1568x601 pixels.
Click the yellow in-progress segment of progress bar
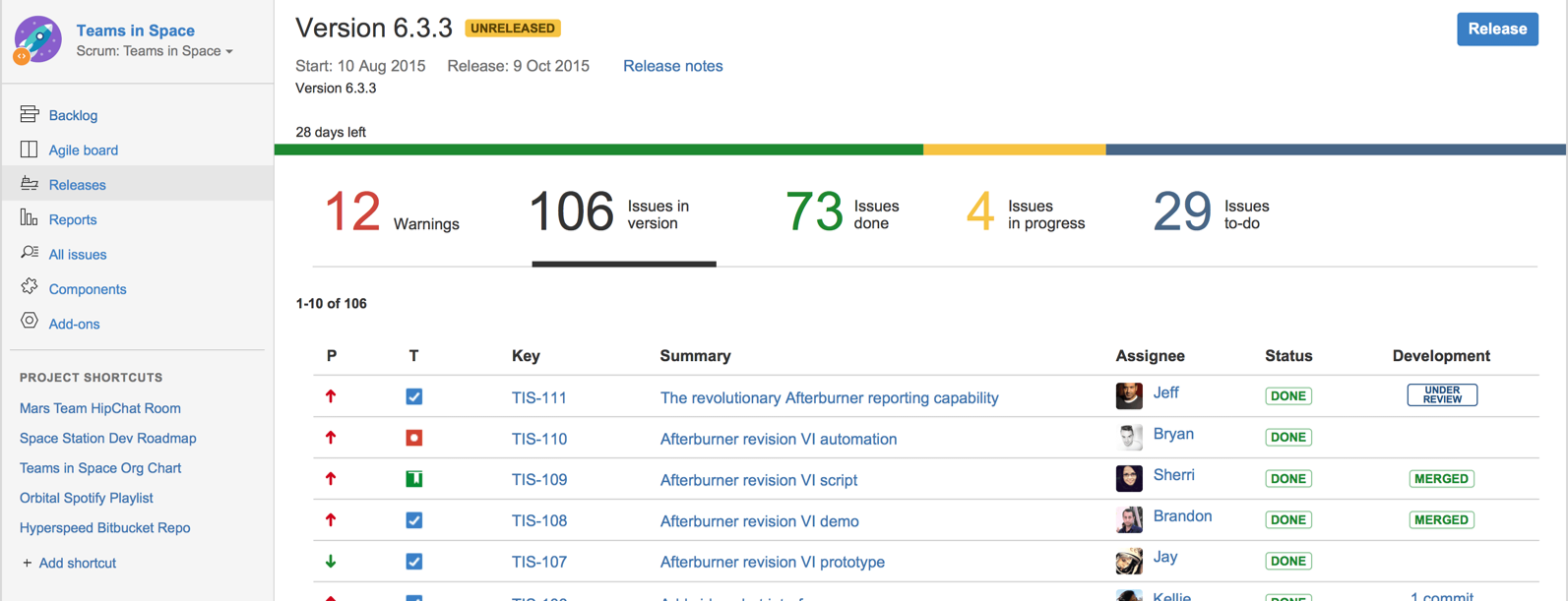pos(1014,150)
